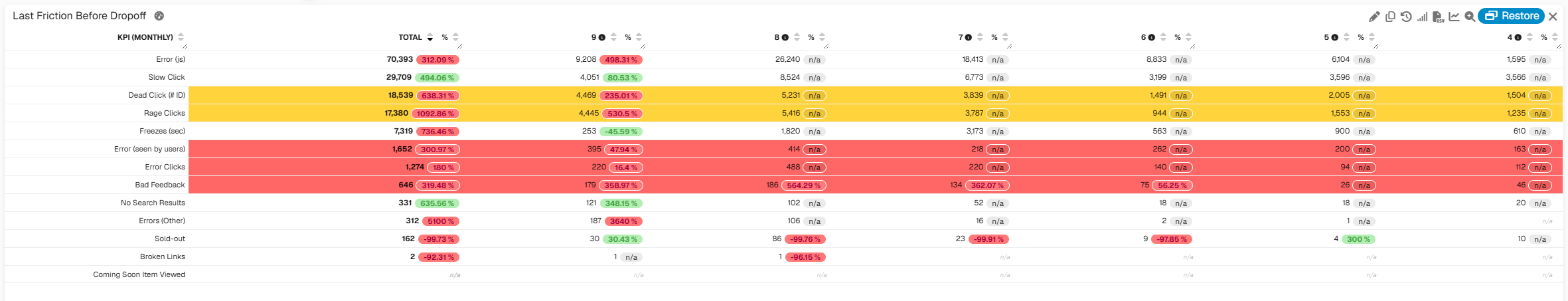
Task: Sort by the TOTAL column
Action: coord(430,37)
